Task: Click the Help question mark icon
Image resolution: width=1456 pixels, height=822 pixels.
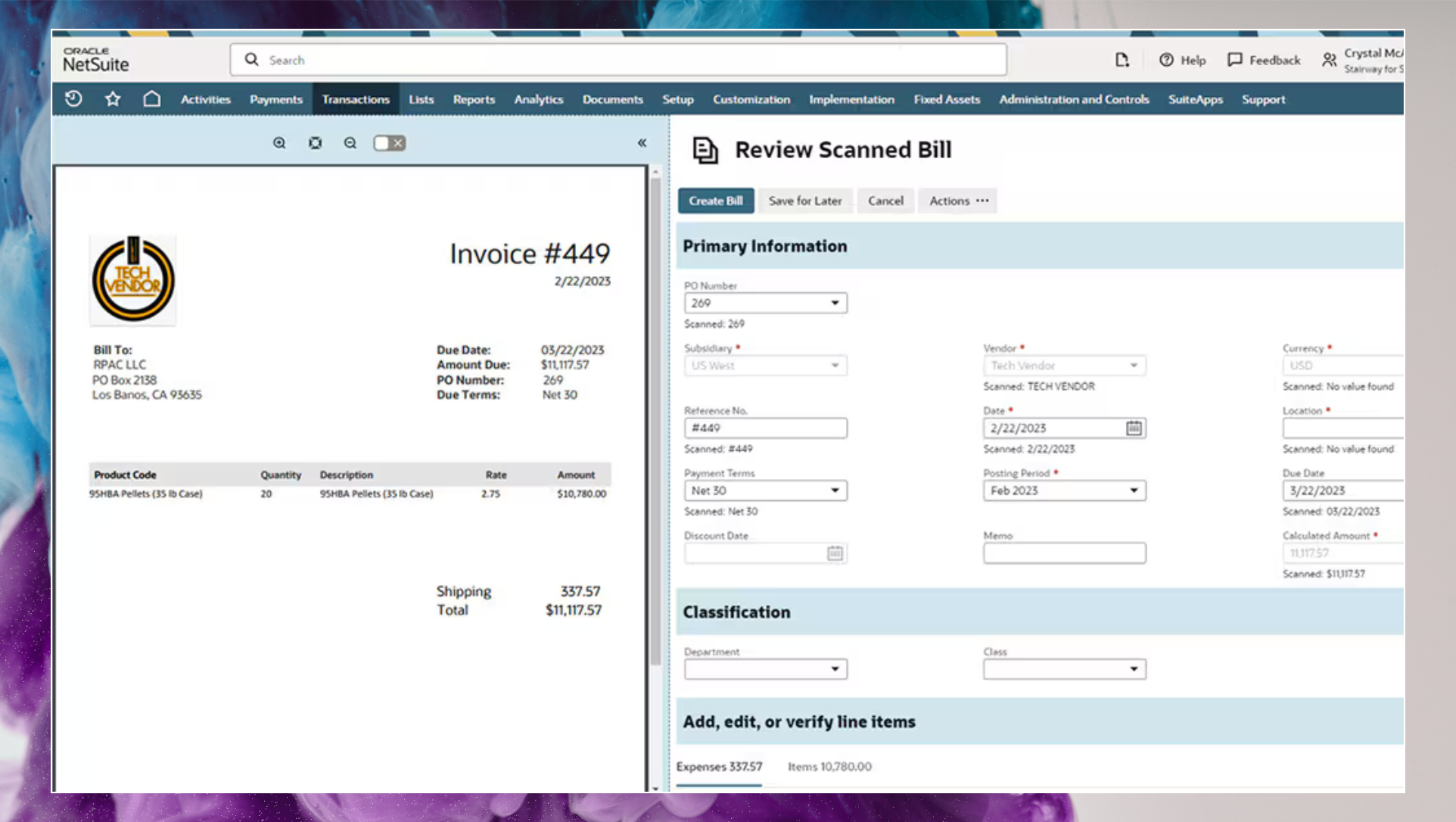Action: click(1166, 60)
